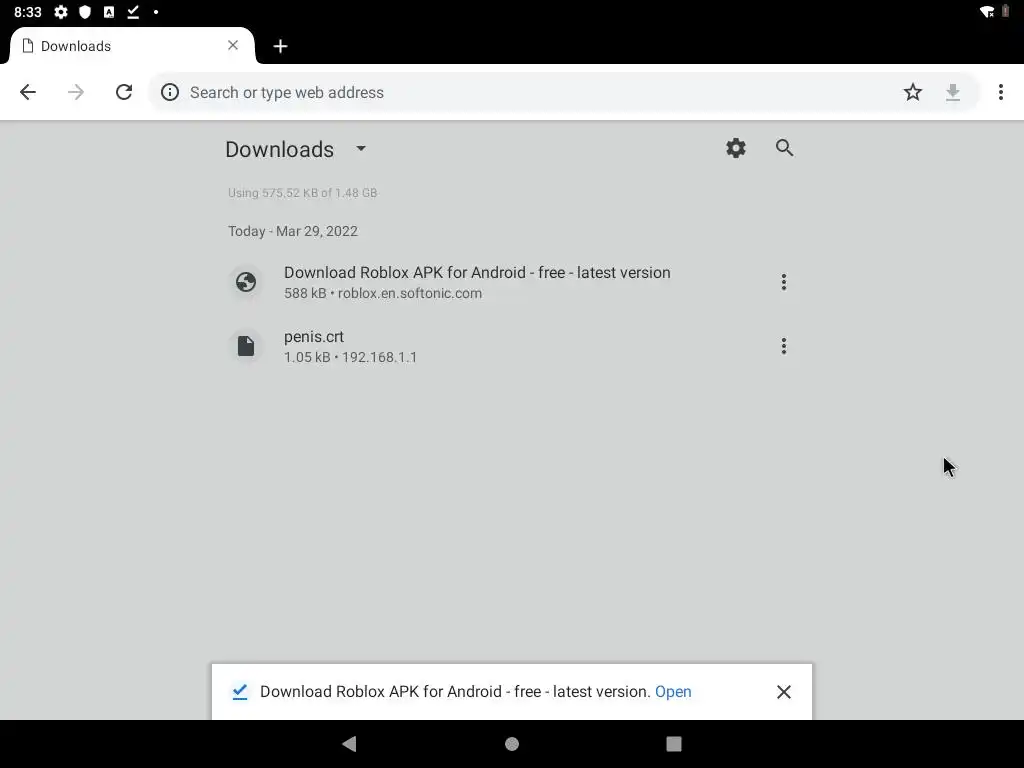
Task: Go back with the browser back arrow
Action: 28,92
